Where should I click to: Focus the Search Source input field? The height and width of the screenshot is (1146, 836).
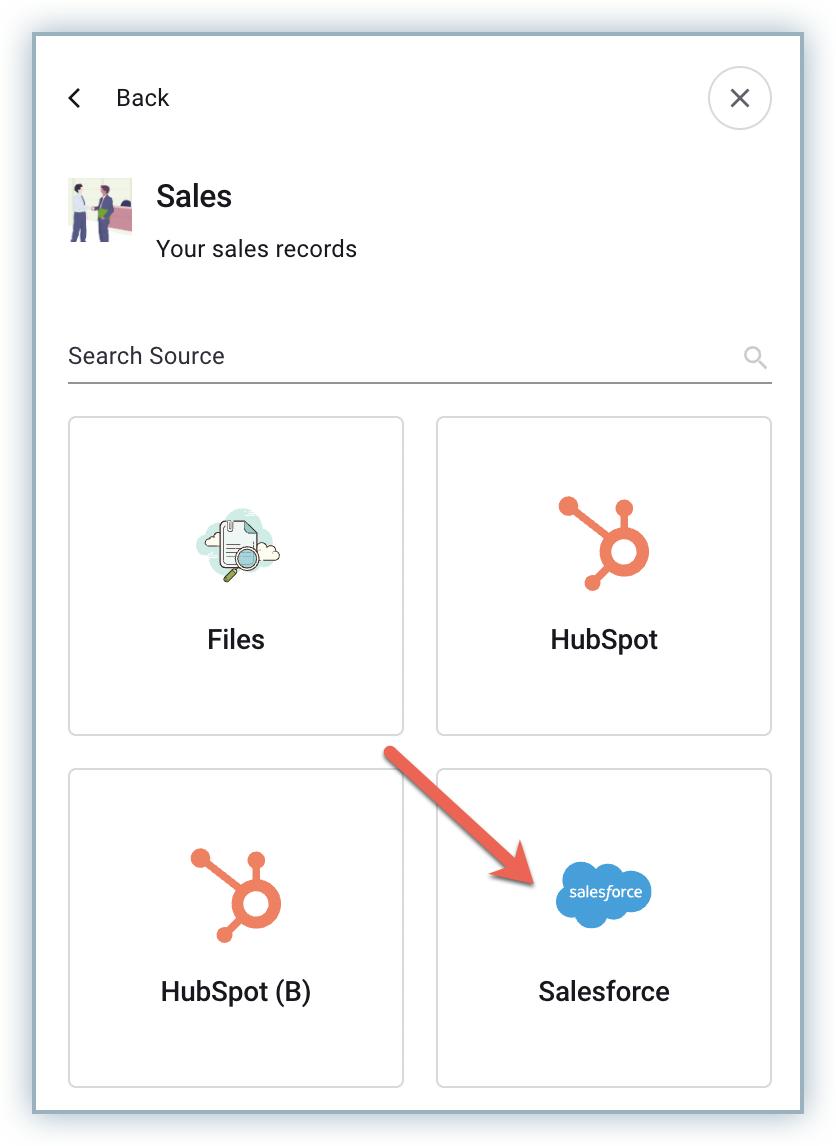[x=400, y=356]
